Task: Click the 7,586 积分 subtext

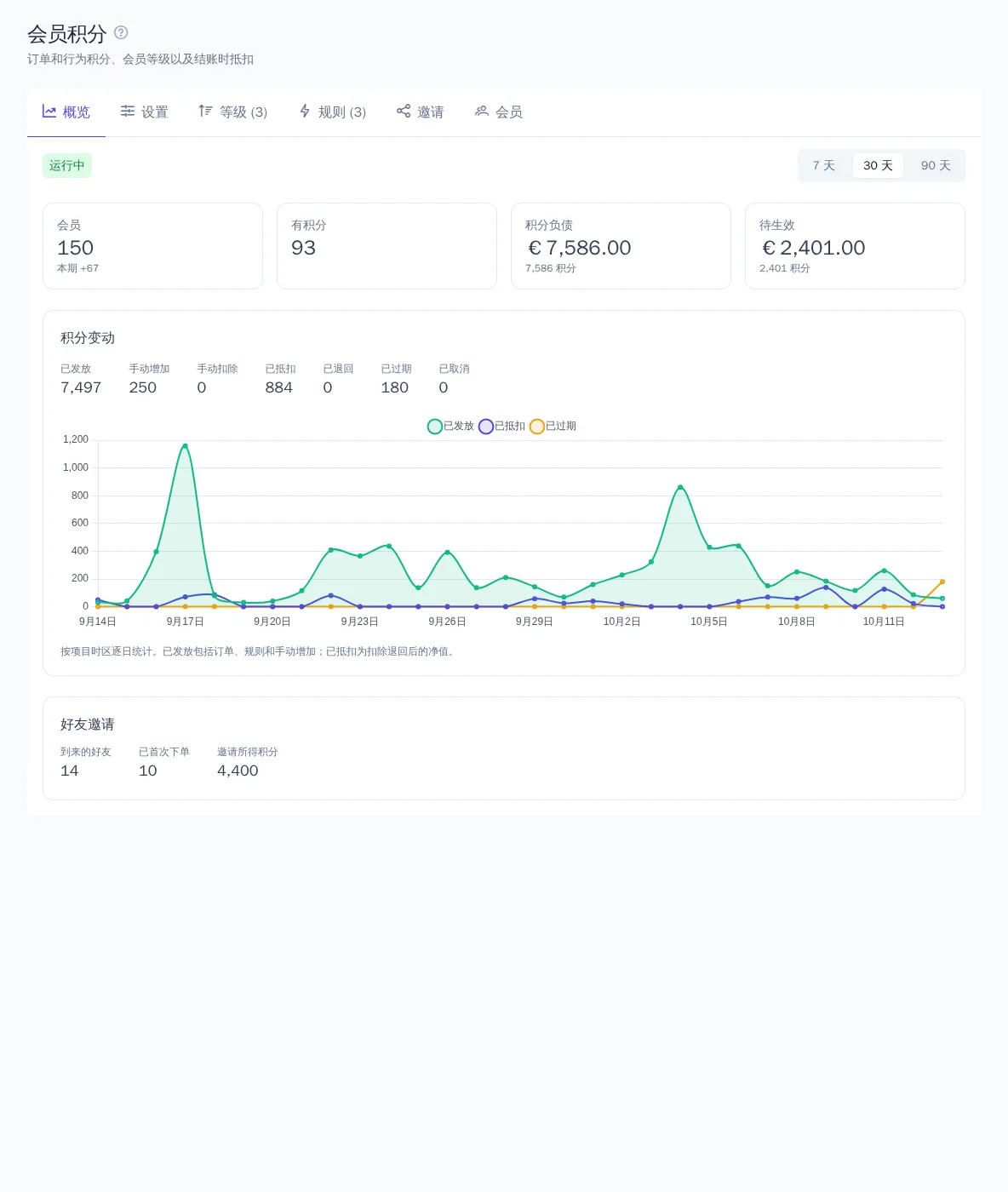Action: click(x=551, y=268)
